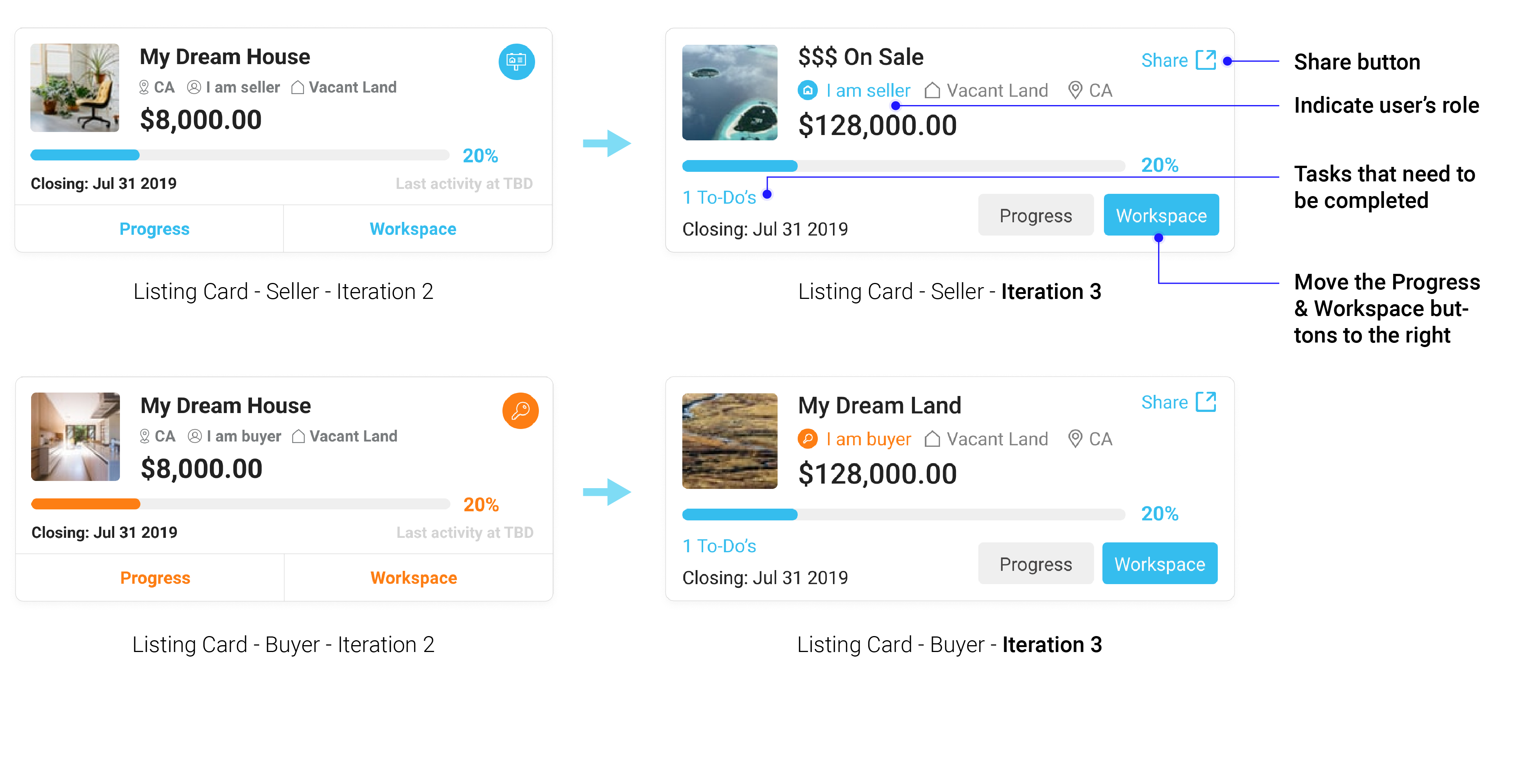This screenshot has width=1521, height=784.
Task: Click small blue seller role icon beside I am seller
Action: 808,90
